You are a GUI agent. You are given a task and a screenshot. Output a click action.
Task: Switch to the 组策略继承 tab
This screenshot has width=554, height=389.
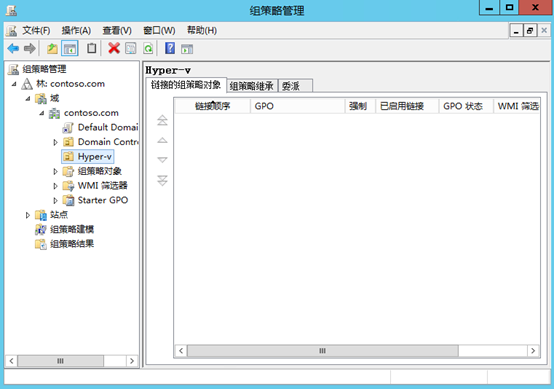pos(252,86)
